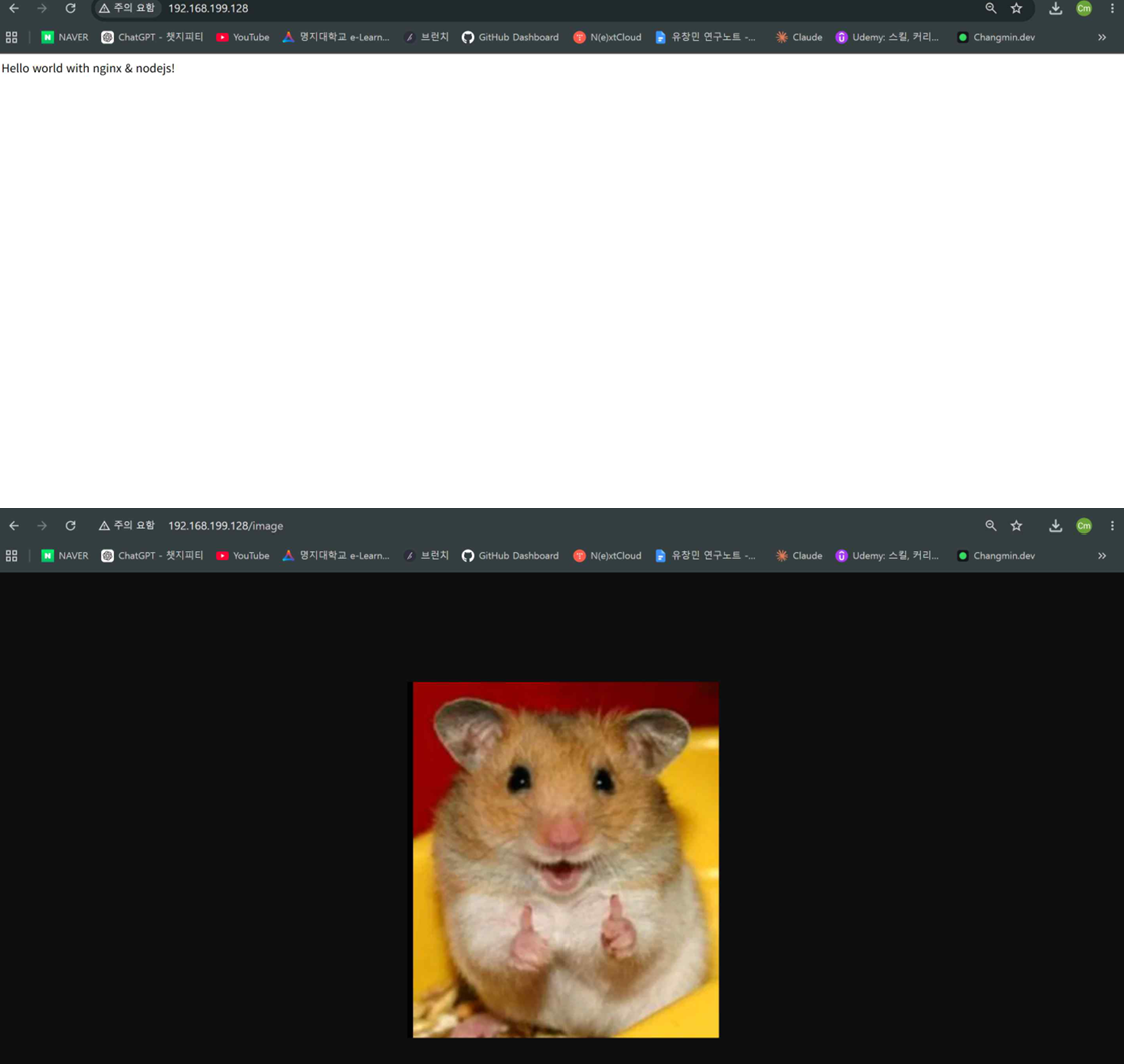The image size is (1124, 1064).
Task: Open ChatGPT bookmark in top bookmarks bar
Action: pos(152,37)
